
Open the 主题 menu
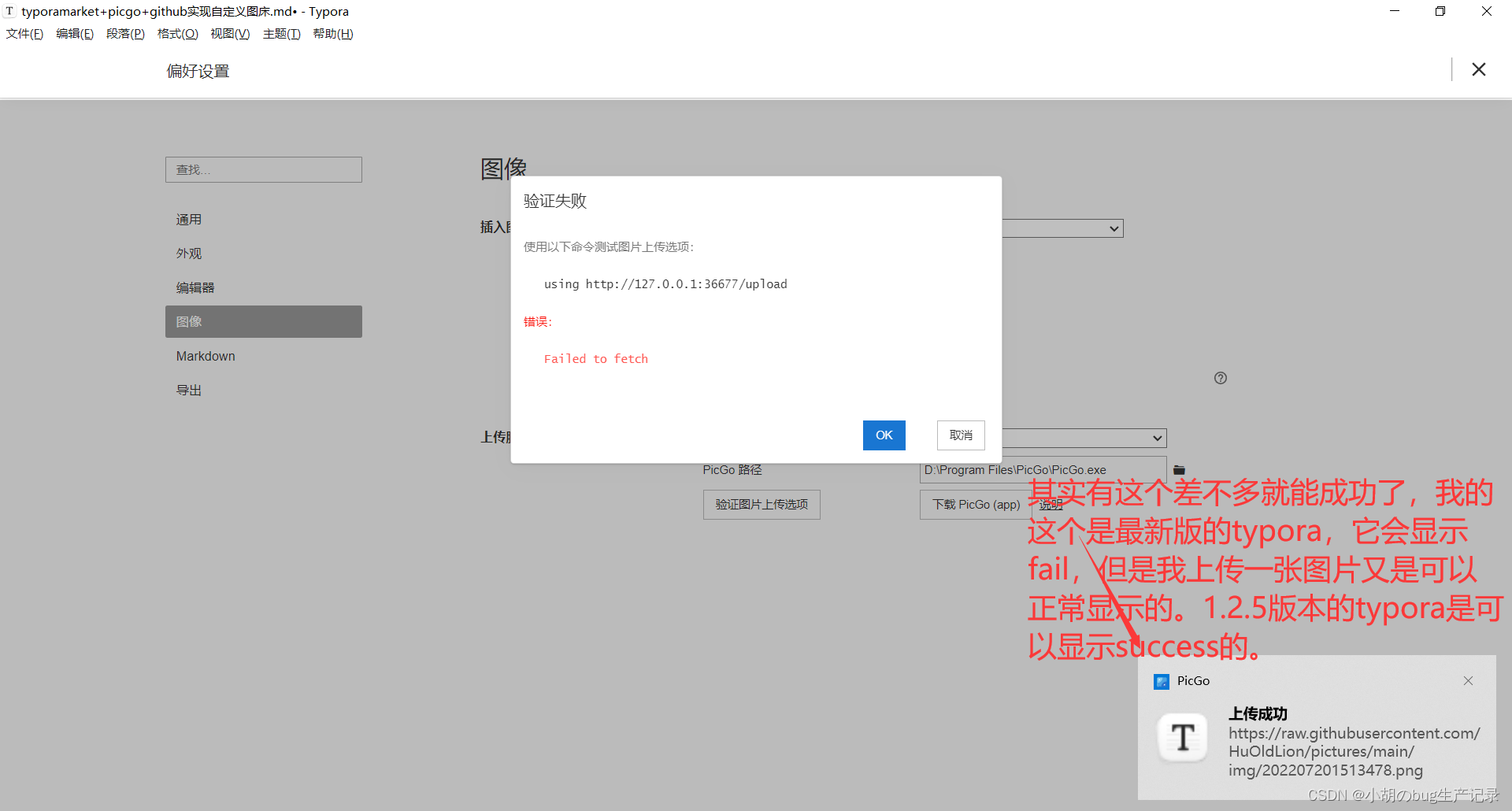(281, 33)
